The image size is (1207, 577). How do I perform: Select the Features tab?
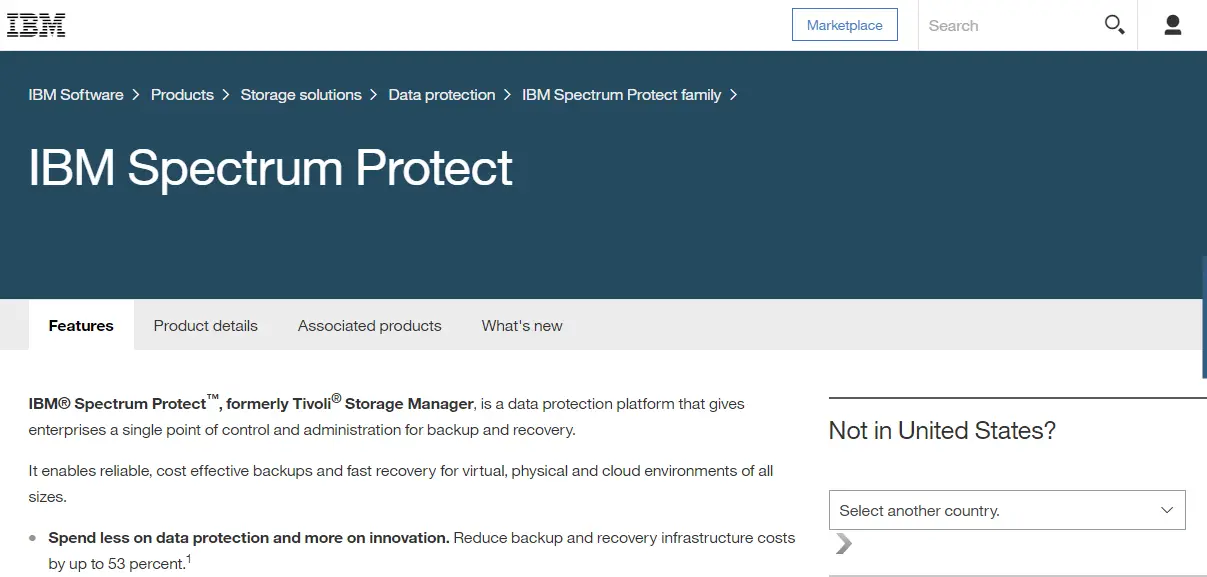(81, 326)
